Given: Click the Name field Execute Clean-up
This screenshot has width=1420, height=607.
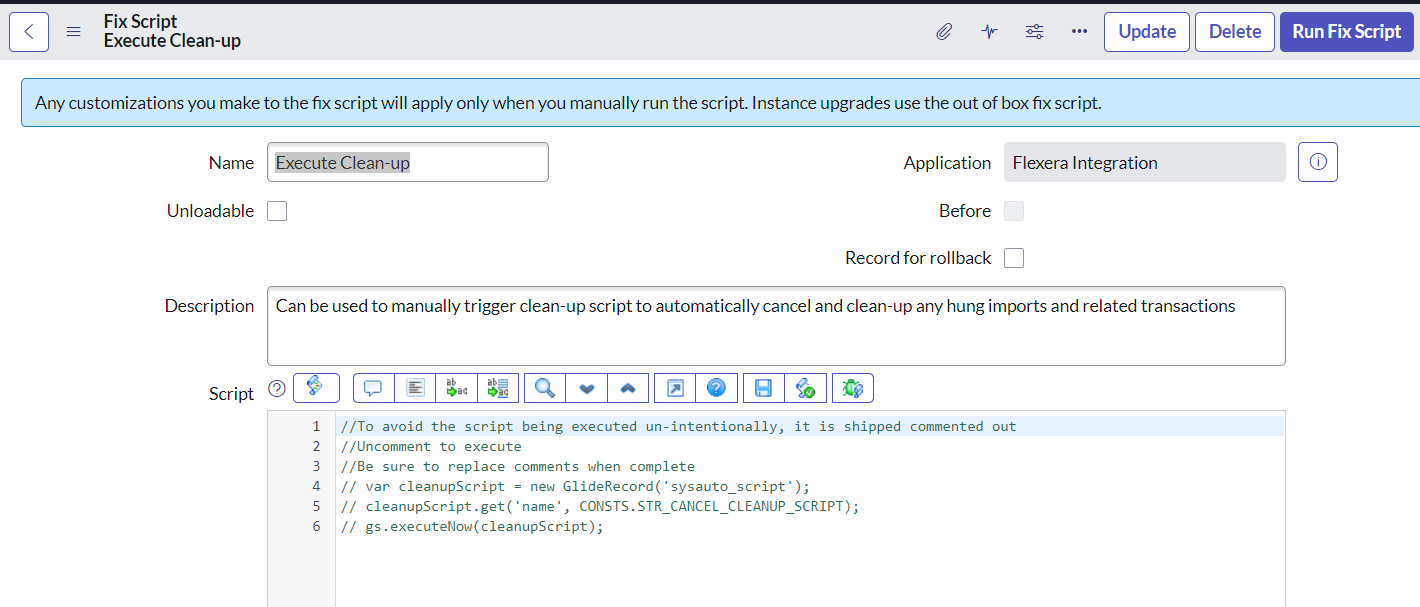Looking at the screenshot, I should 408,162.
